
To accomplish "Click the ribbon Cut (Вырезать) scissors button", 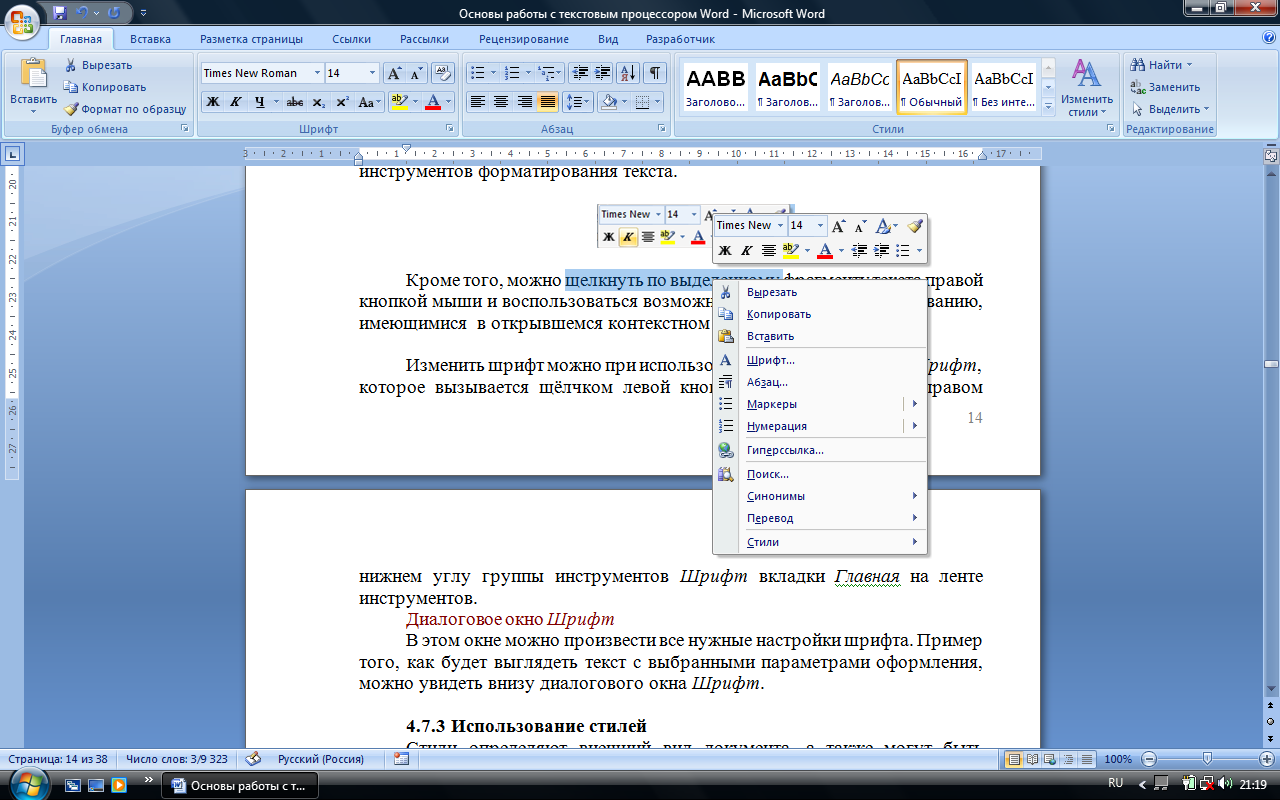I will (98, 65).
